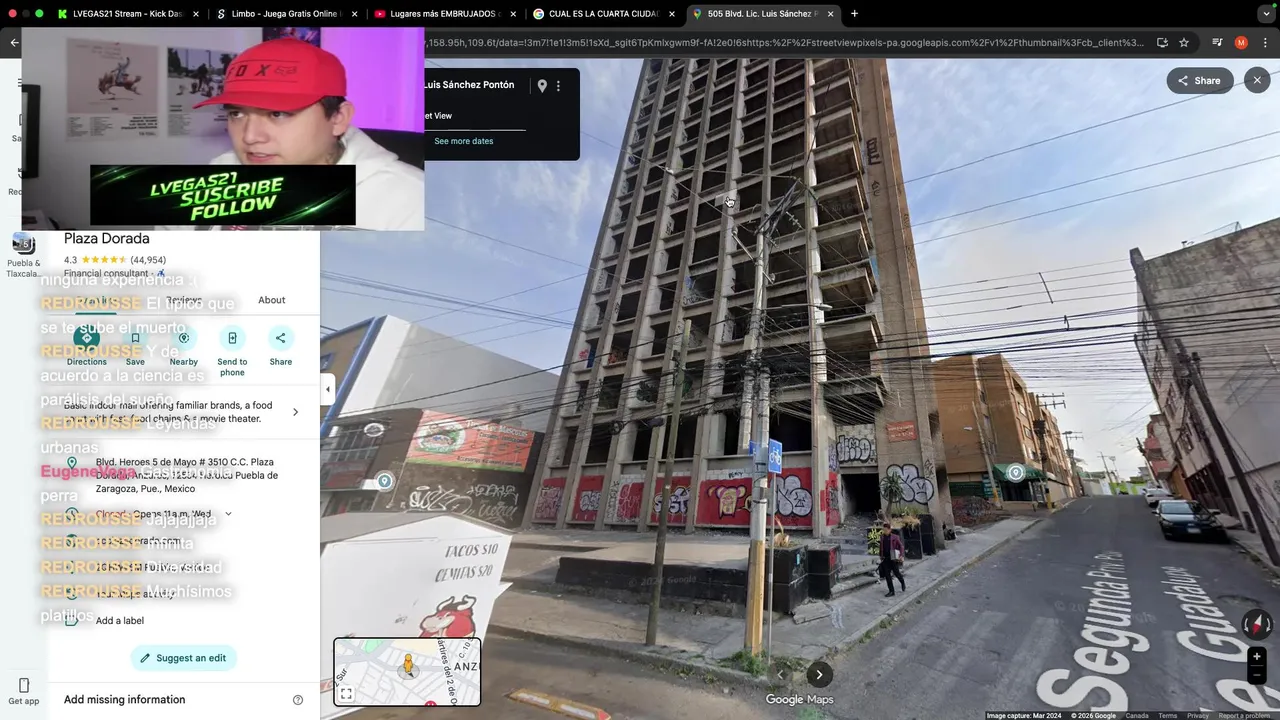Close the 505 Blvd. Lic. Luis Sánchez tab
This screenshot has height=720, width=1280.
(830, 14)
